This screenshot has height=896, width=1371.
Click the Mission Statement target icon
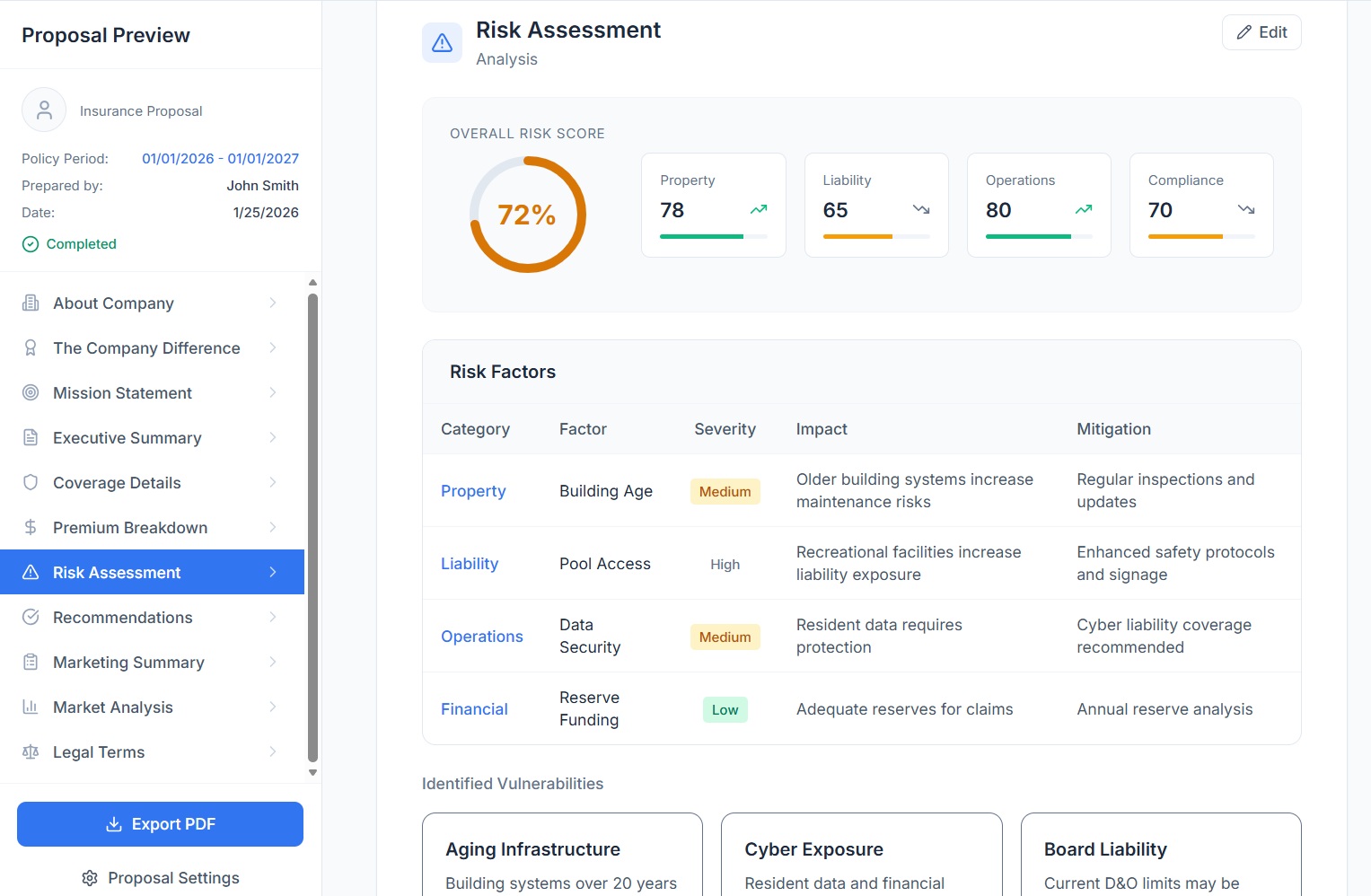coord(31,392)
